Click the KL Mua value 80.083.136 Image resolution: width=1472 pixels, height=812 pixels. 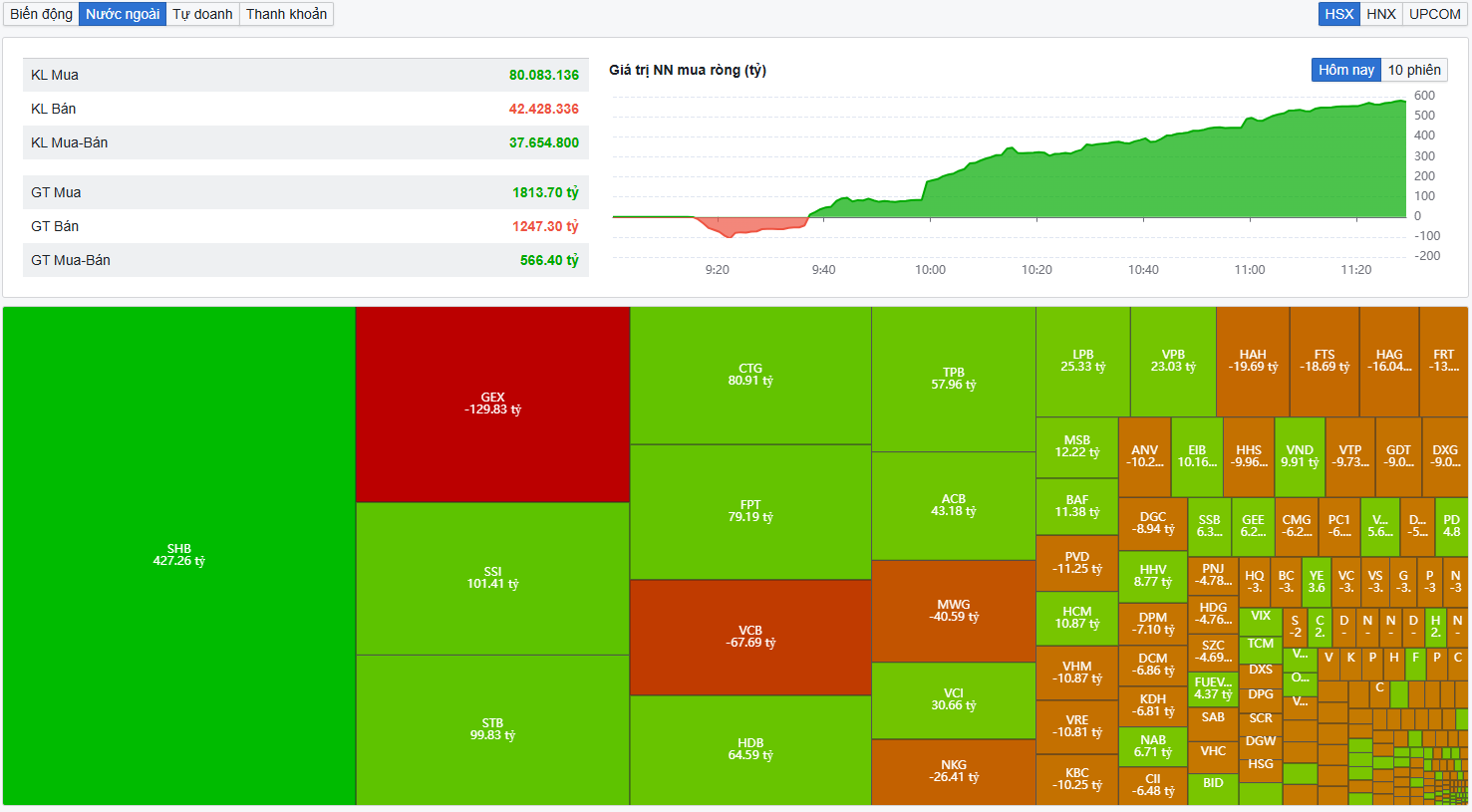pos(544,75)
